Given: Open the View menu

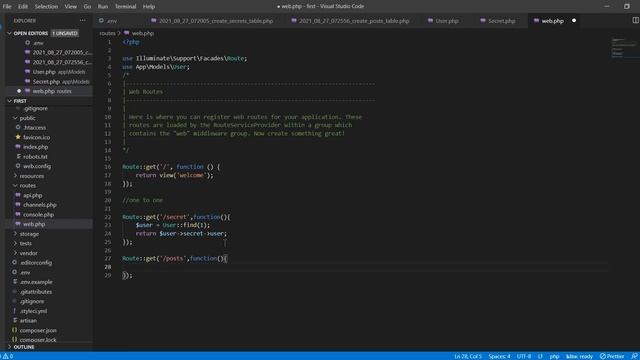Looking at the screenshot, I should pos(70,7).
